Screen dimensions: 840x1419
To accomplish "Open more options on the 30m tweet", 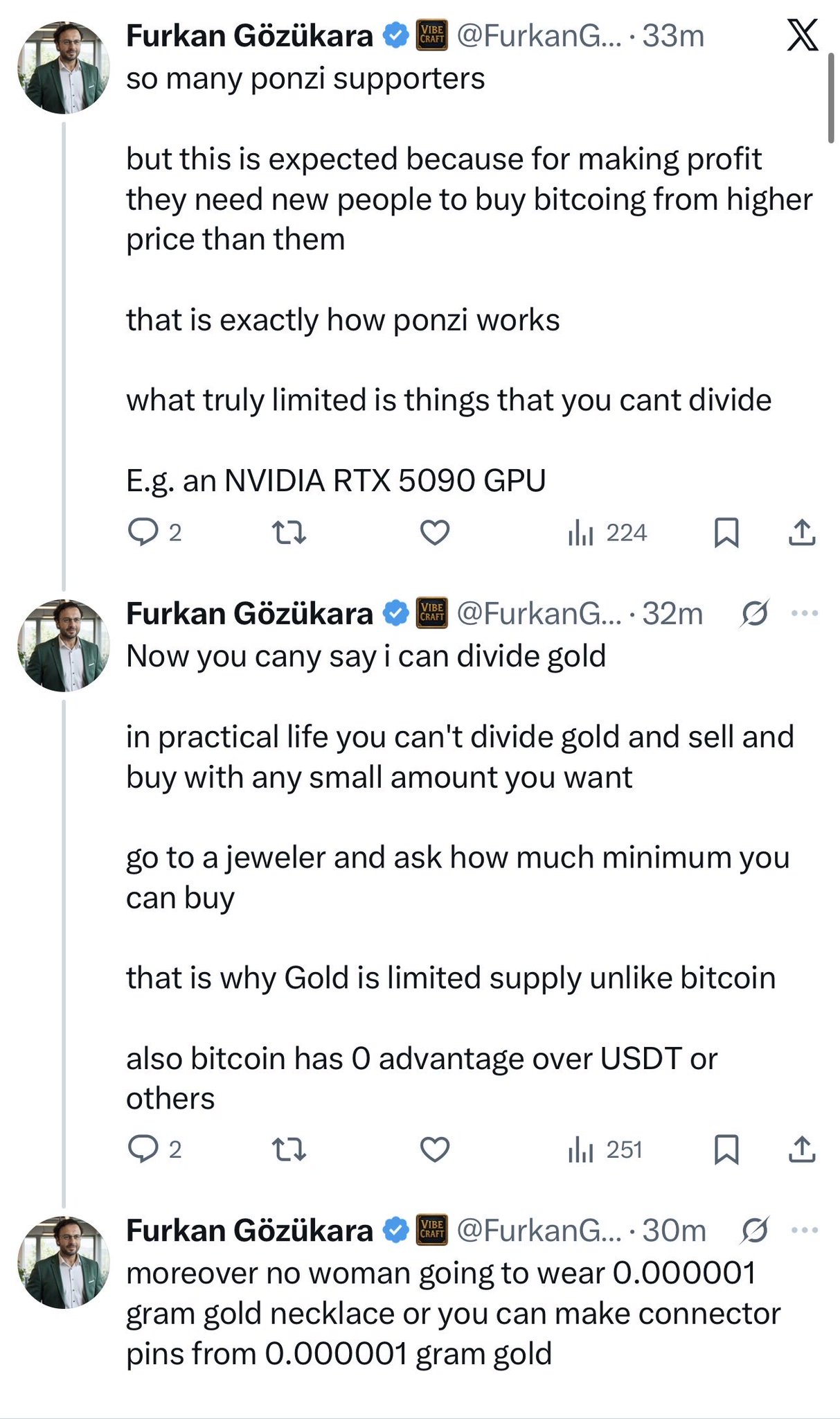I will (805, 1231).
